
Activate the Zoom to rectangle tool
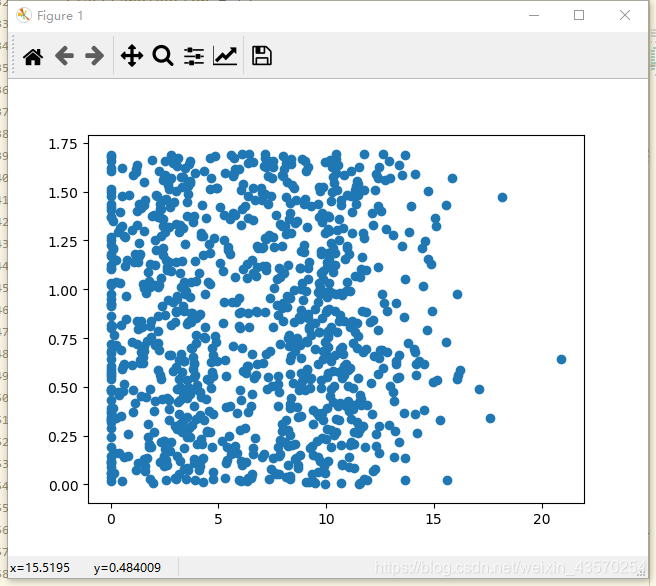pos(163,56)
